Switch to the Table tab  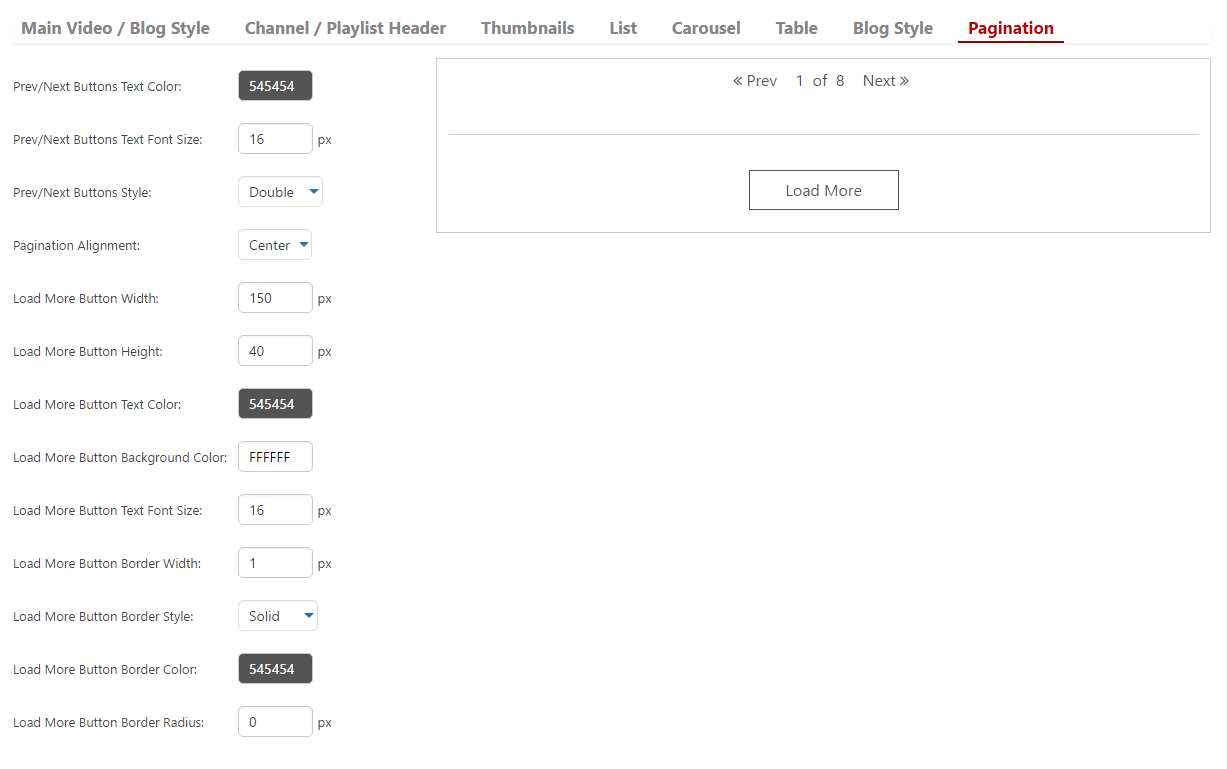pyautogui.click(x=796, y=28)
